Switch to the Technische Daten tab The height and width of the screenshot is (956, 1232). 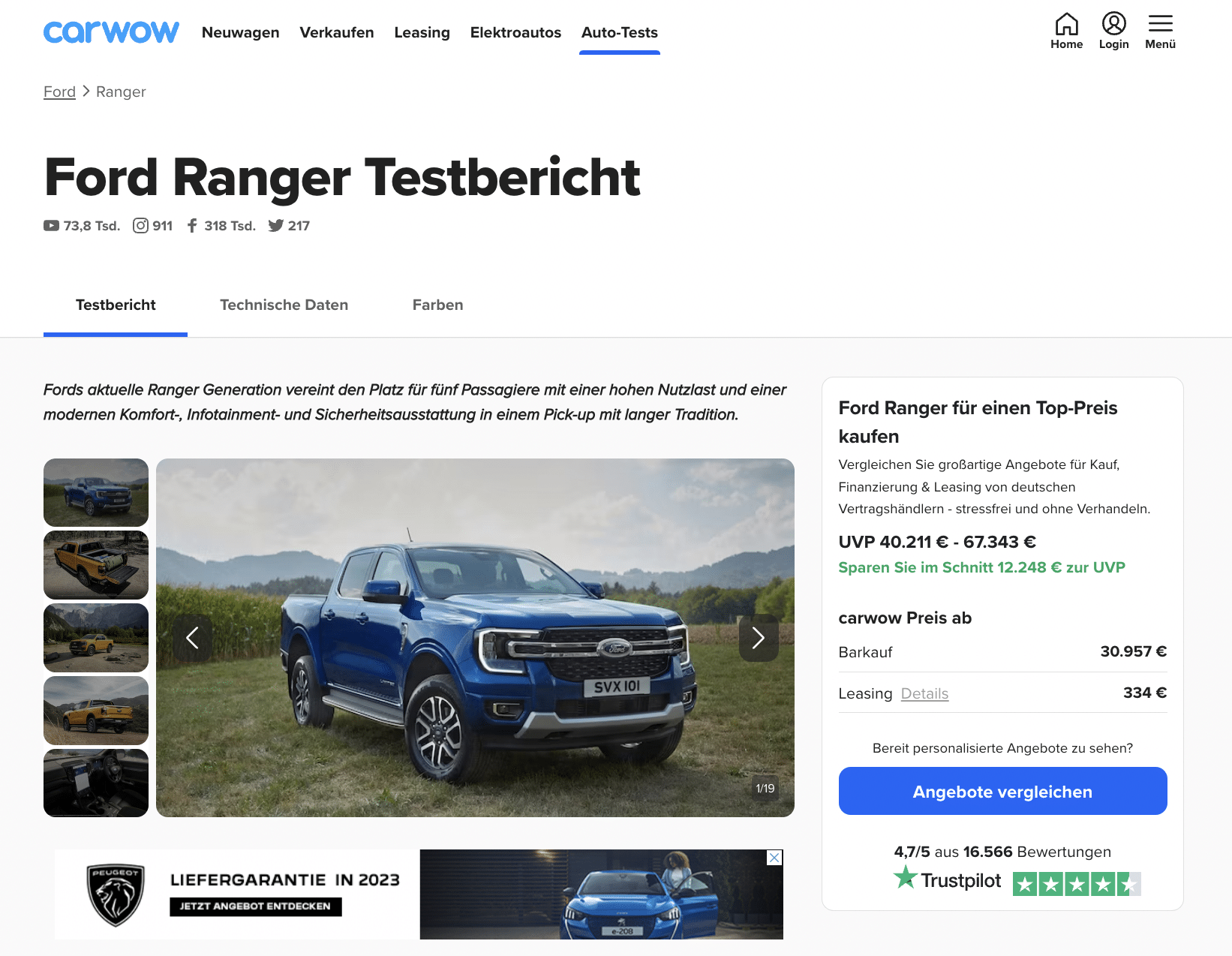[284, 305]
